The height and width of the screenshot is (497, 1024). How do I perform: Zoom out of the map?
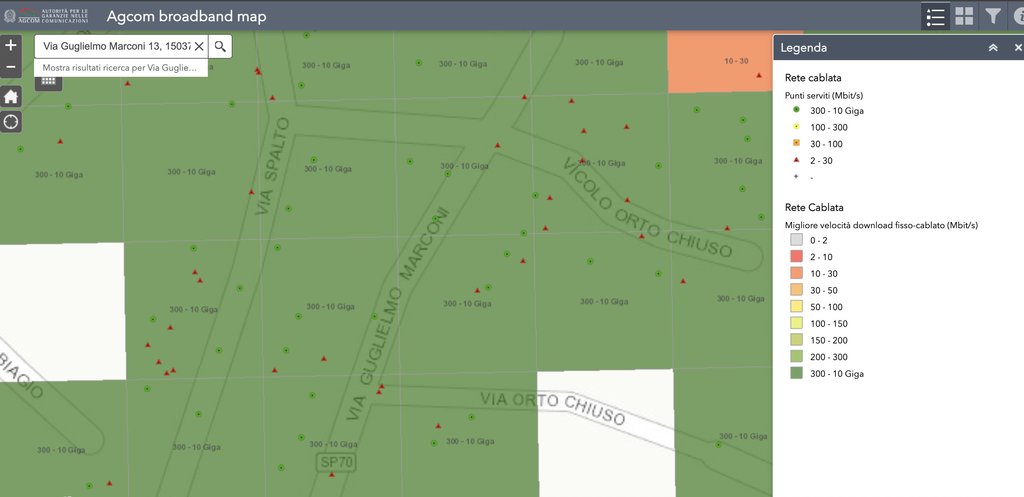[11, 67]
